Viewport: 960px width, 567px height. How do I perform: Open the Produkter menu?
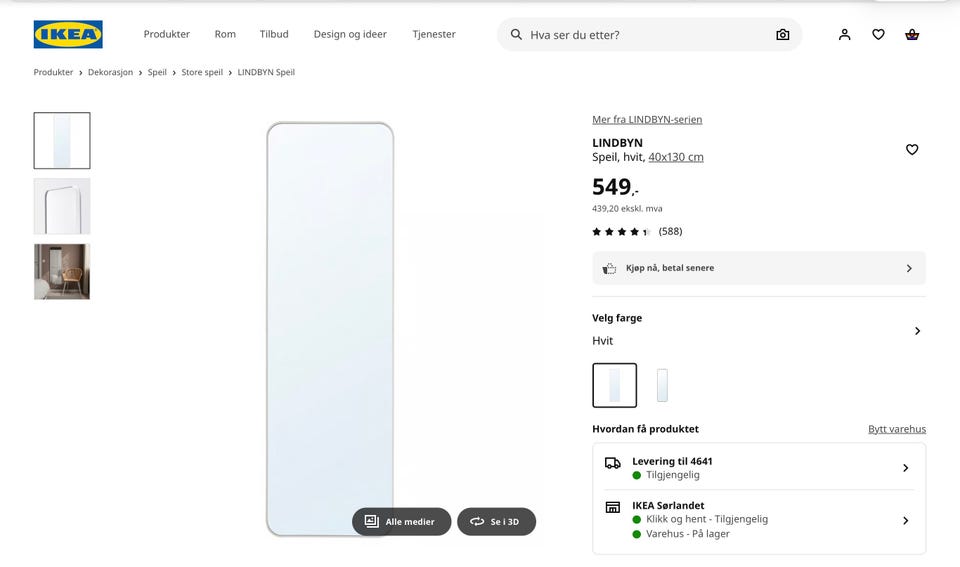coord(167,34)
